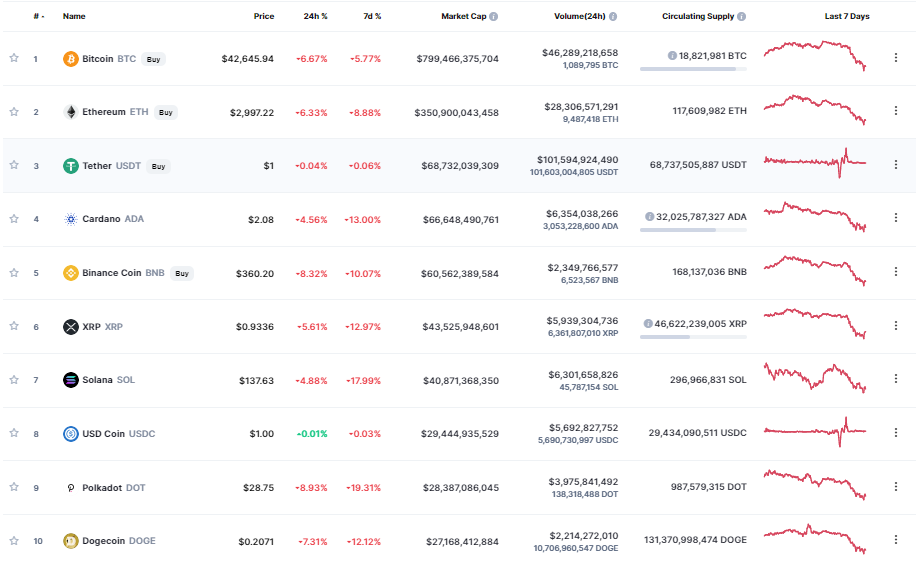Click Market Cap info icon
This screenshot has width=917, height=567.
pyautogui.click(x=494, y=16)
